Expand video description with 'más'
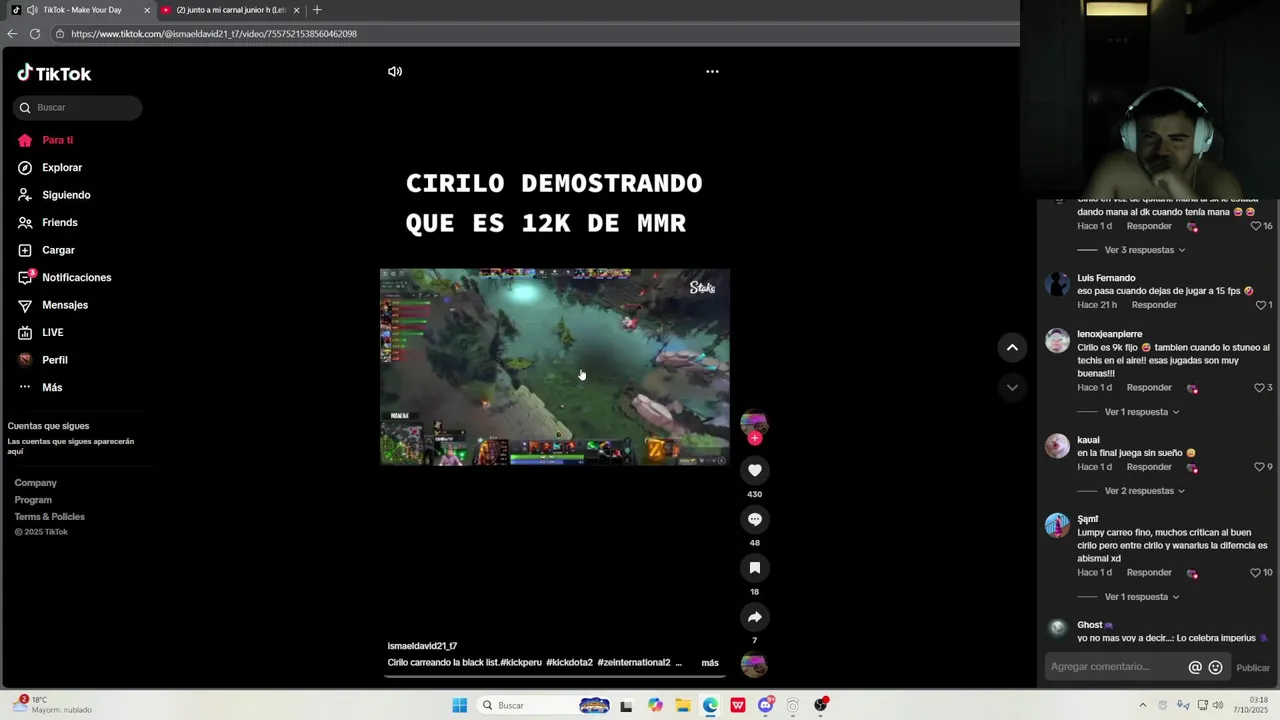The width and height of the screenshot is (1280, 720). (x=710, y=663)
